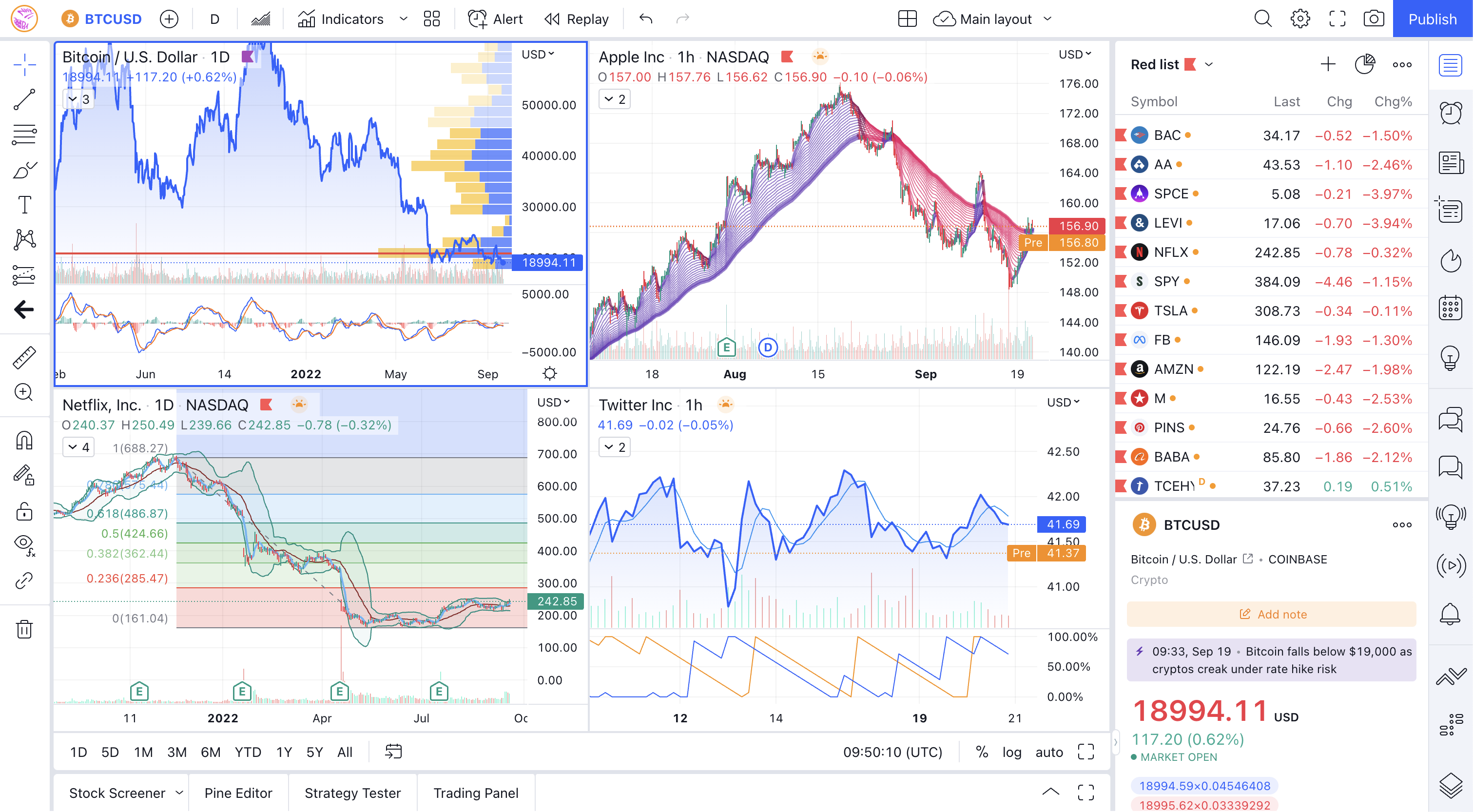Toggle lock all drawing tools
This screenshot has height=812, width=1473.
[24, 511]
